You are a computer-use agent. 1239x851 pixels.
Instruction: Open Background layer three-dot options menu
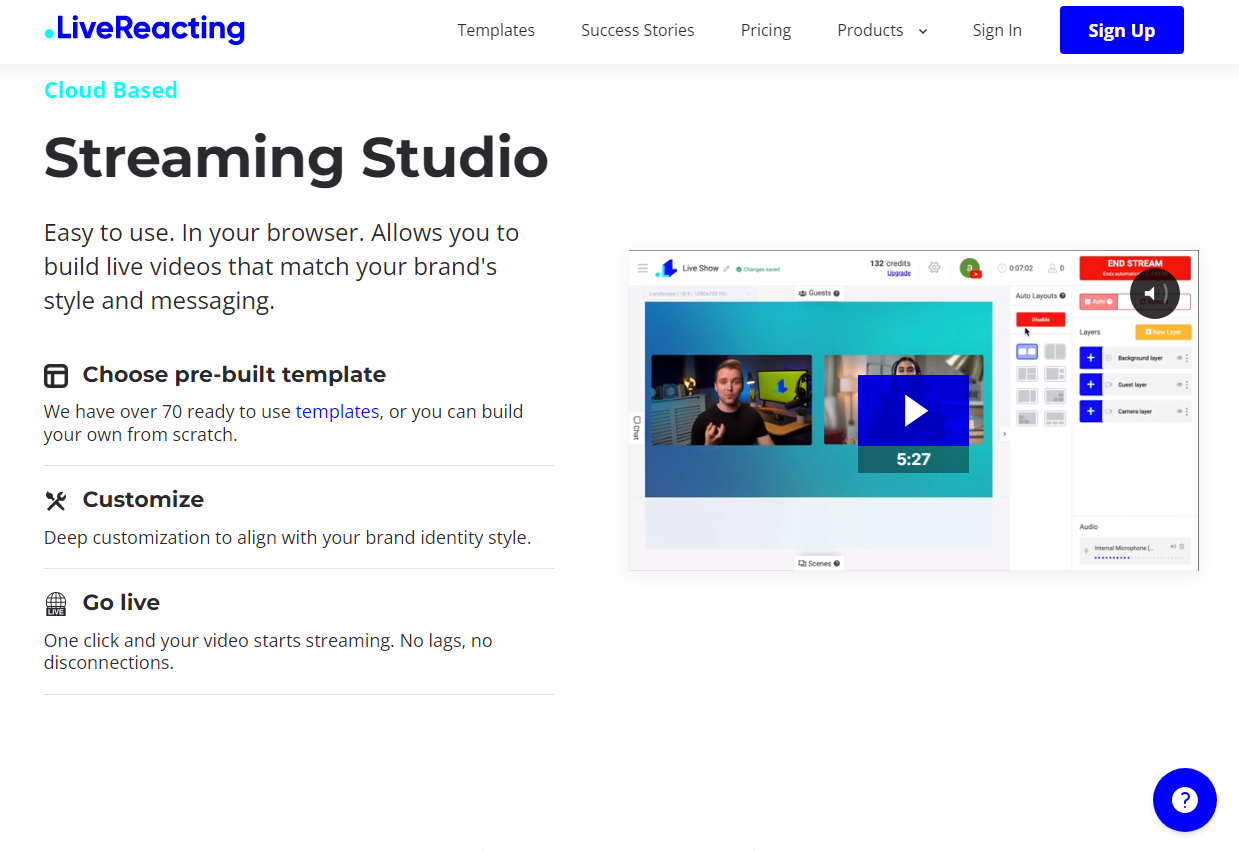point(1187,358)
